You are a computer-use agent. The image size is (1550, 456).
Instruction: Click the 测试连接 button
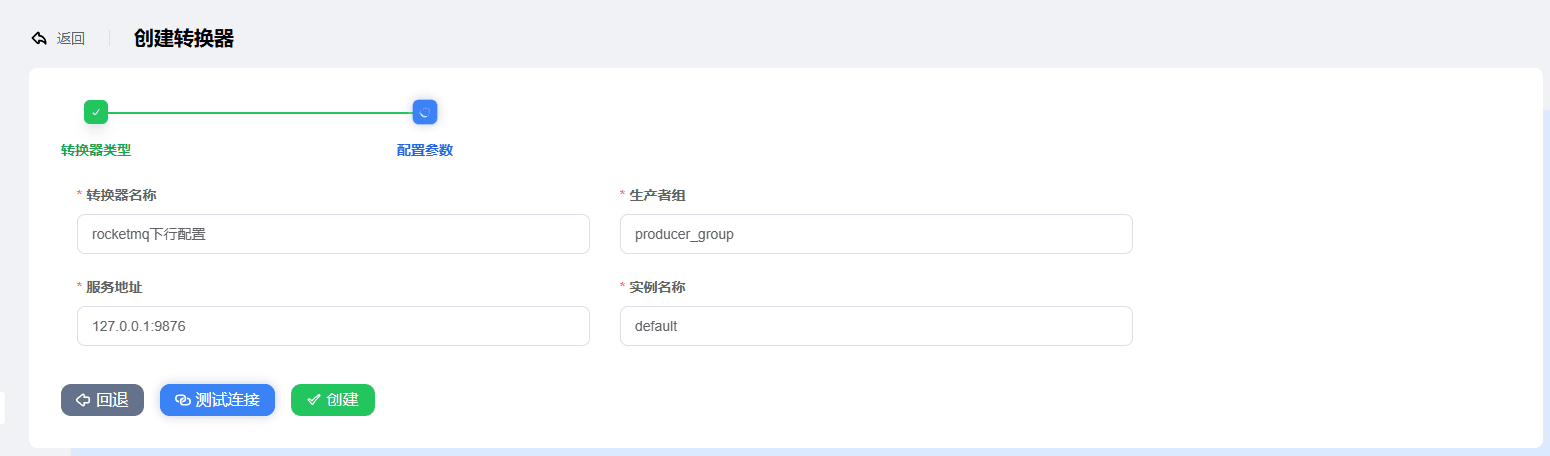click(217, 400)
